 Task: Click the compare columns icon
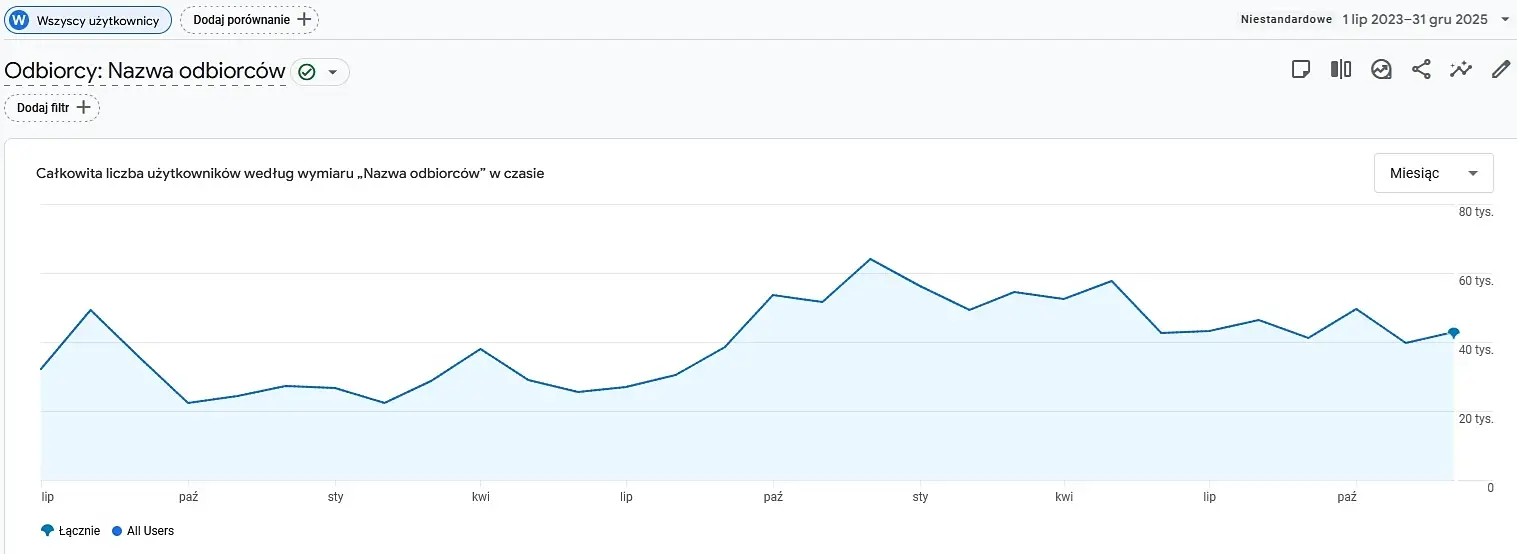[1341, 69]
